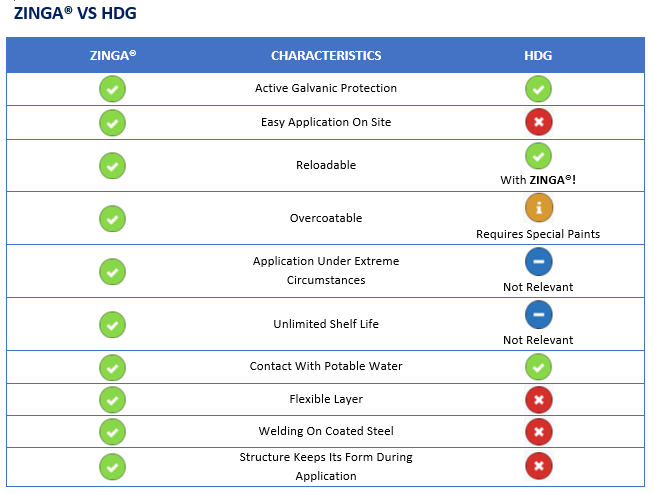The image size is (653, 494).
Task: Click HDG red cross for Welding On Coated Steel
Action: (538, 432)
